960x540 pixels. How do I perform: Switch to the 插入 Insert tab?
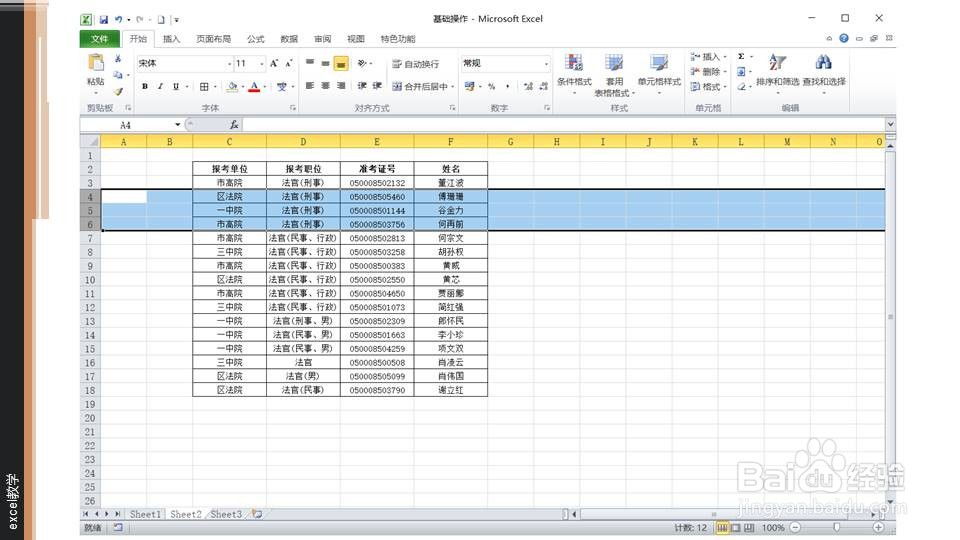(x=171, y=39)
